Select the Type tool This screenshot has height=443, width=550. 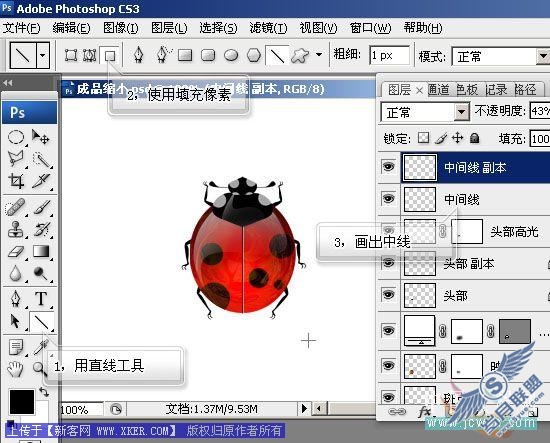41,299
